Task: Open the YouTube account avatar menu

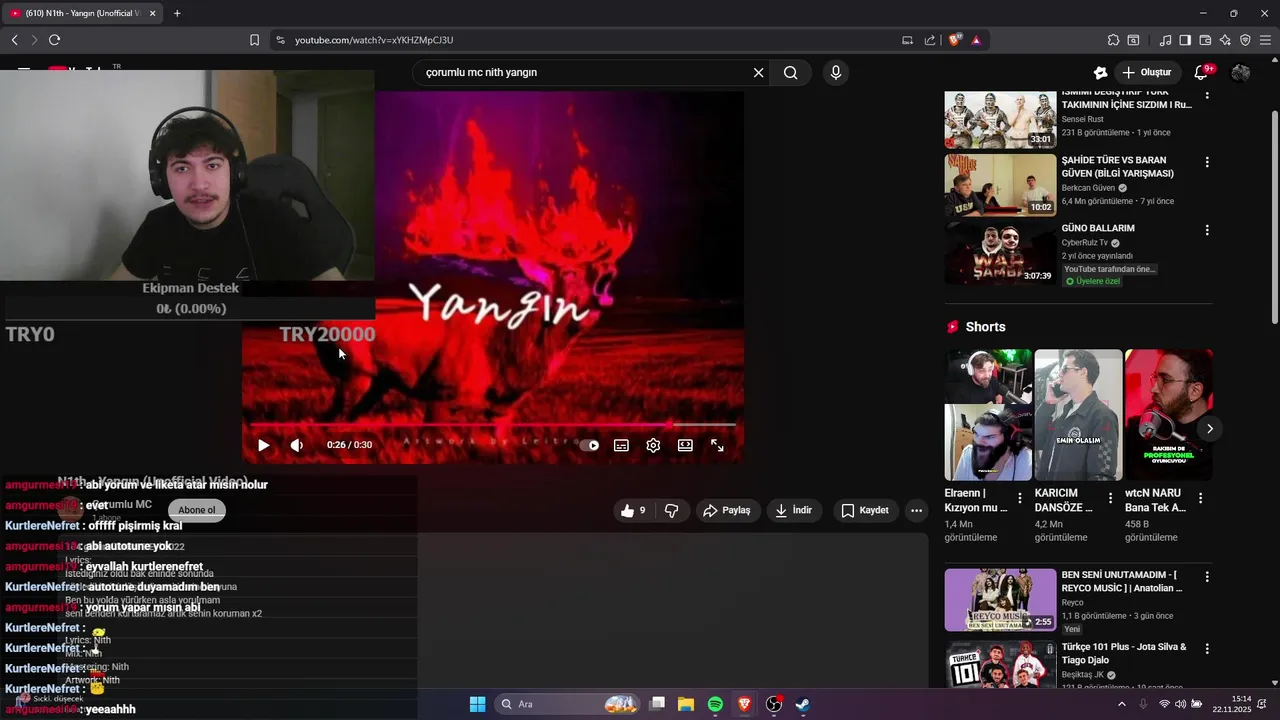Action: click(1241, 72)
